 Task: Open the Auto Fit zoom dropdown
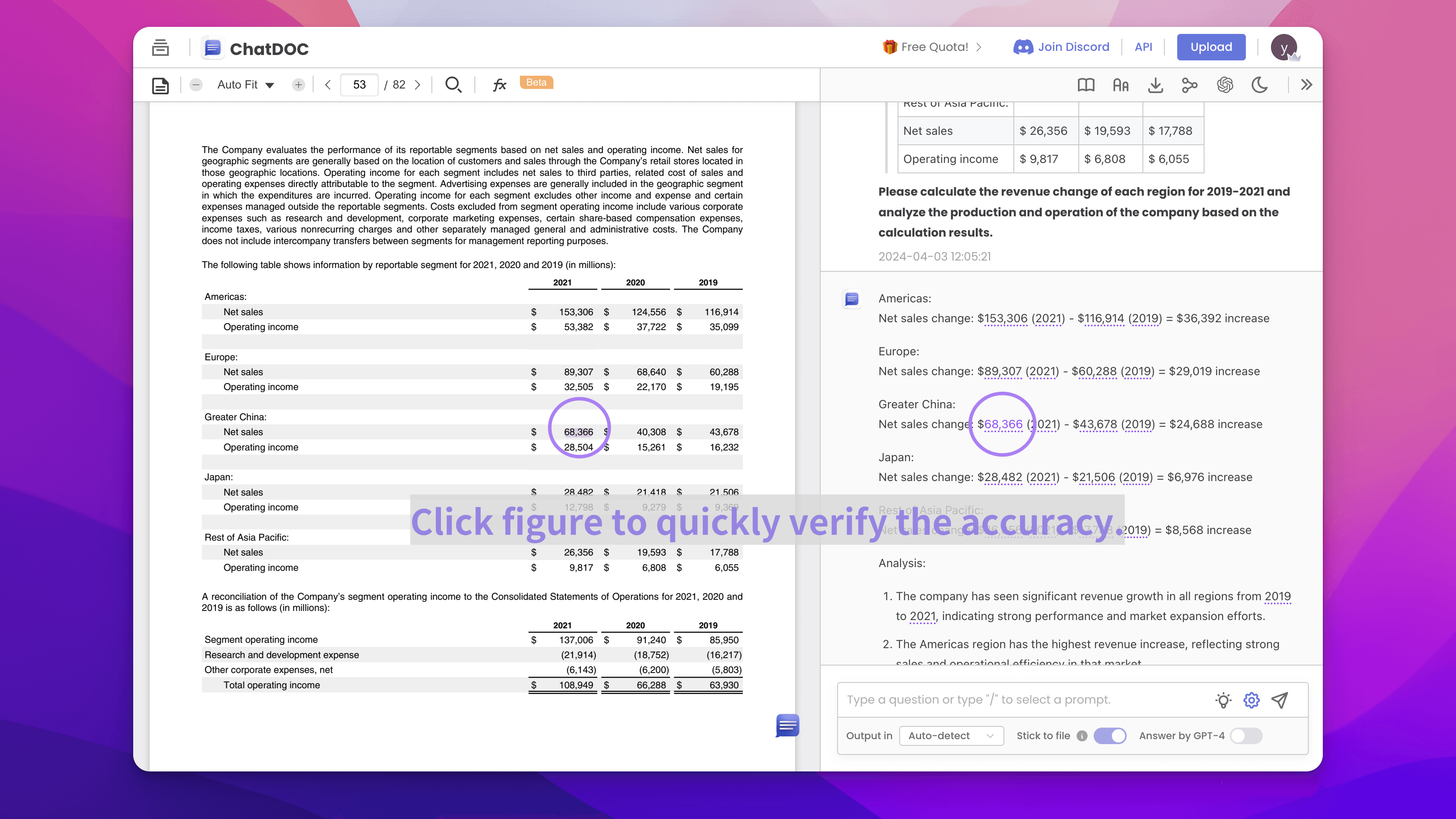246,85
